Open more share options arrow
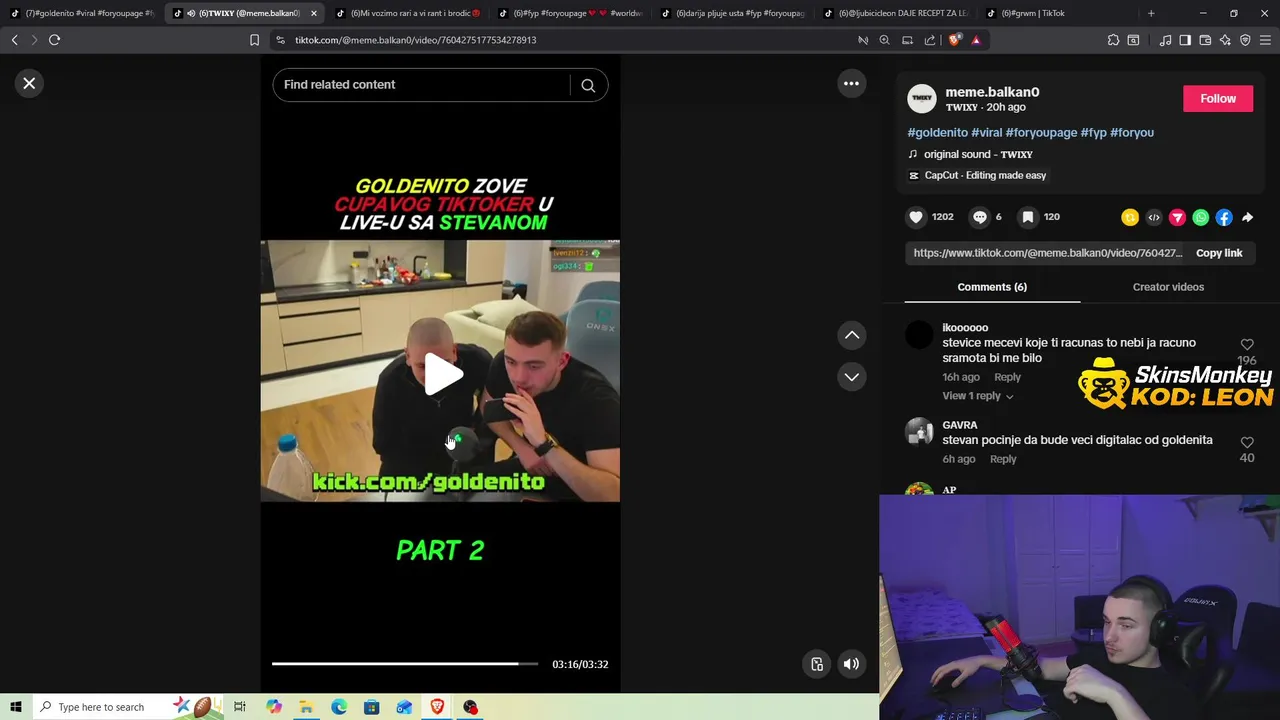Image resolution: width=1280 pixels, height=720 pixels. [x=1248, y=217]
